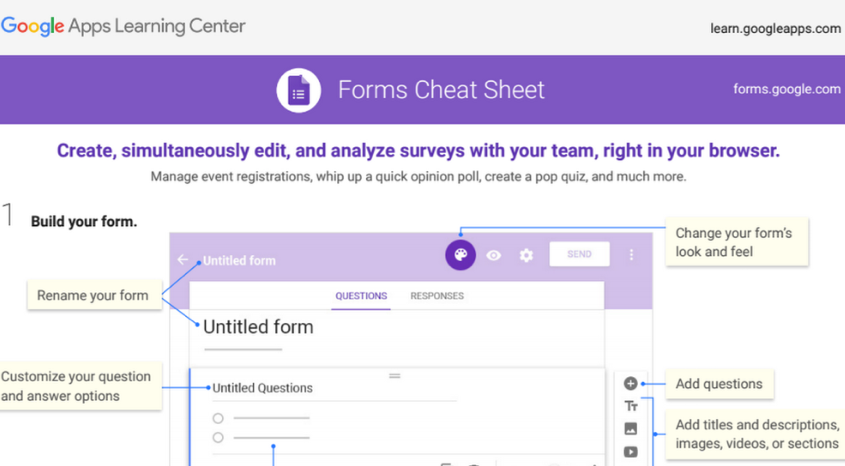Viewport: 845px width, 466px height.
Task: Click the add title and description icon
Action: 630,406
